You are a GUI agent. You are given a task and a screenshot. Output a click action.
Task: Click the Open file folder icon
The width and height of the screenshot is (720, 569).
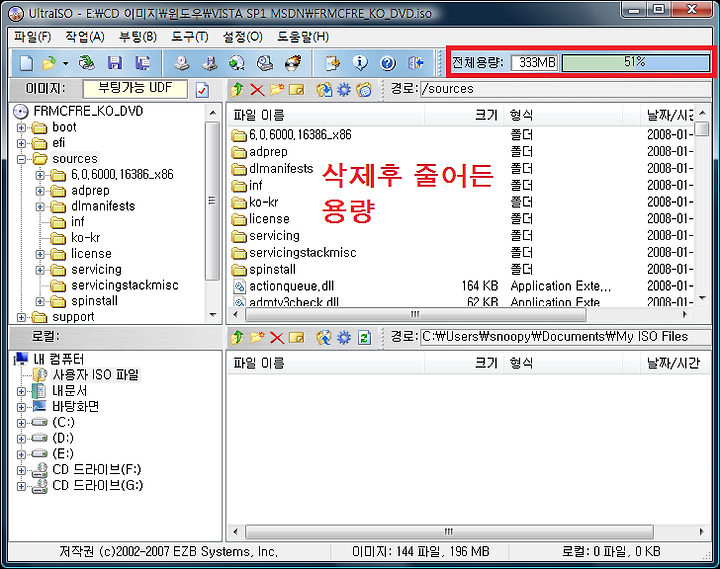49,63
